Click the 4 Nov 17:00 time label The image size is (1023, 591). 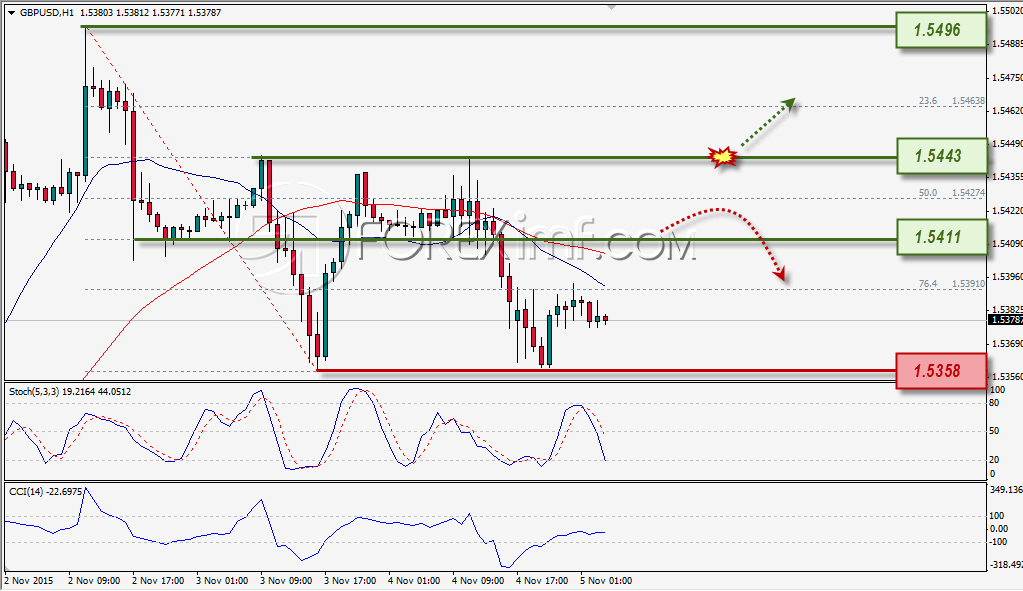pyautogui.click(x=542, y=581)
